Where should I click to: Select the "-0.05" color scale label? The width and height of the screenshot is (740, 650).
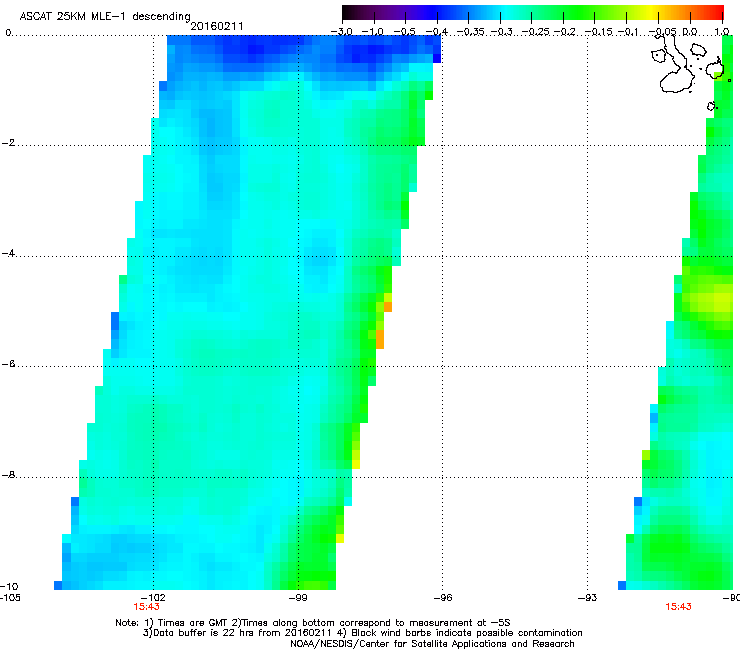(x=662, y=32)
